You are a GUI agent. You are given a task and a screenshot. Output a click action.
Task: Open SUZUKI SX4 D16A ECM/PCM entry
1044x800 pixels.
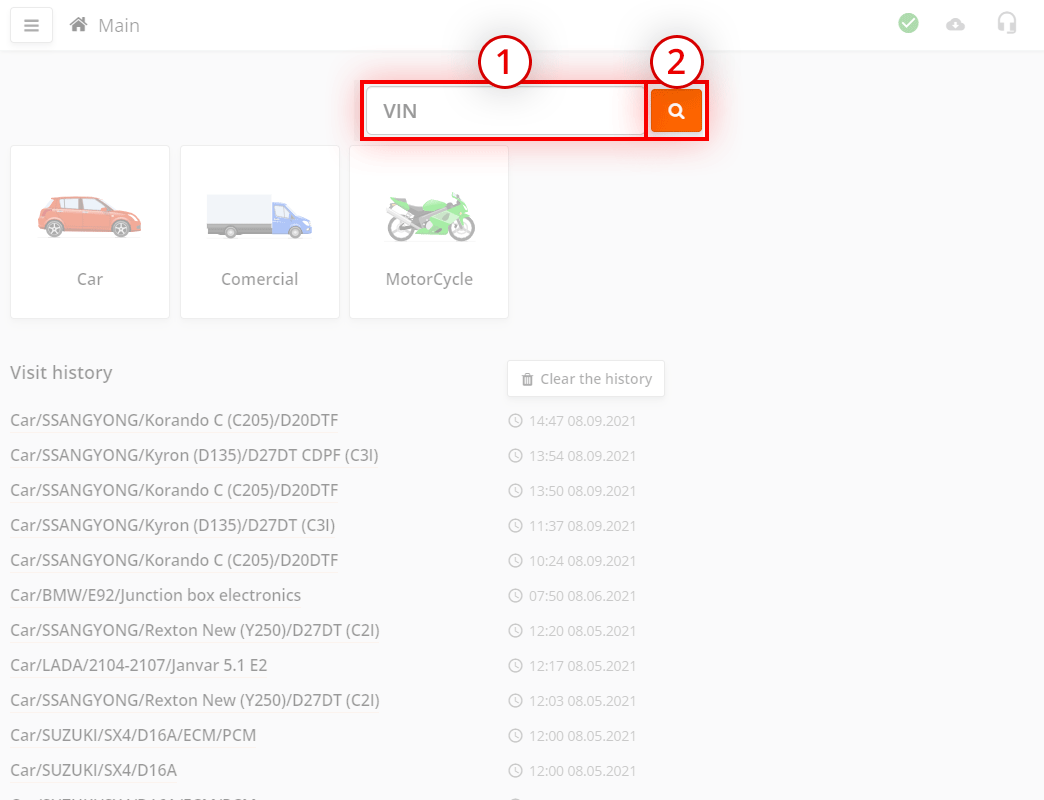[x=133, y=735]
